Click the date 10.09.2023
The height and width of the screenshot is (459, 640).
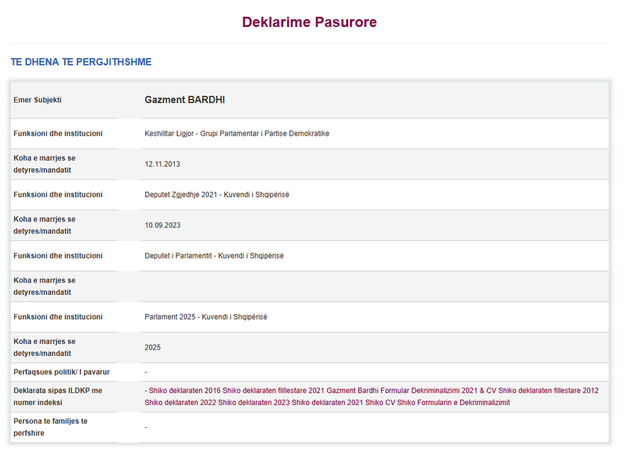click(x=162, y=225)
